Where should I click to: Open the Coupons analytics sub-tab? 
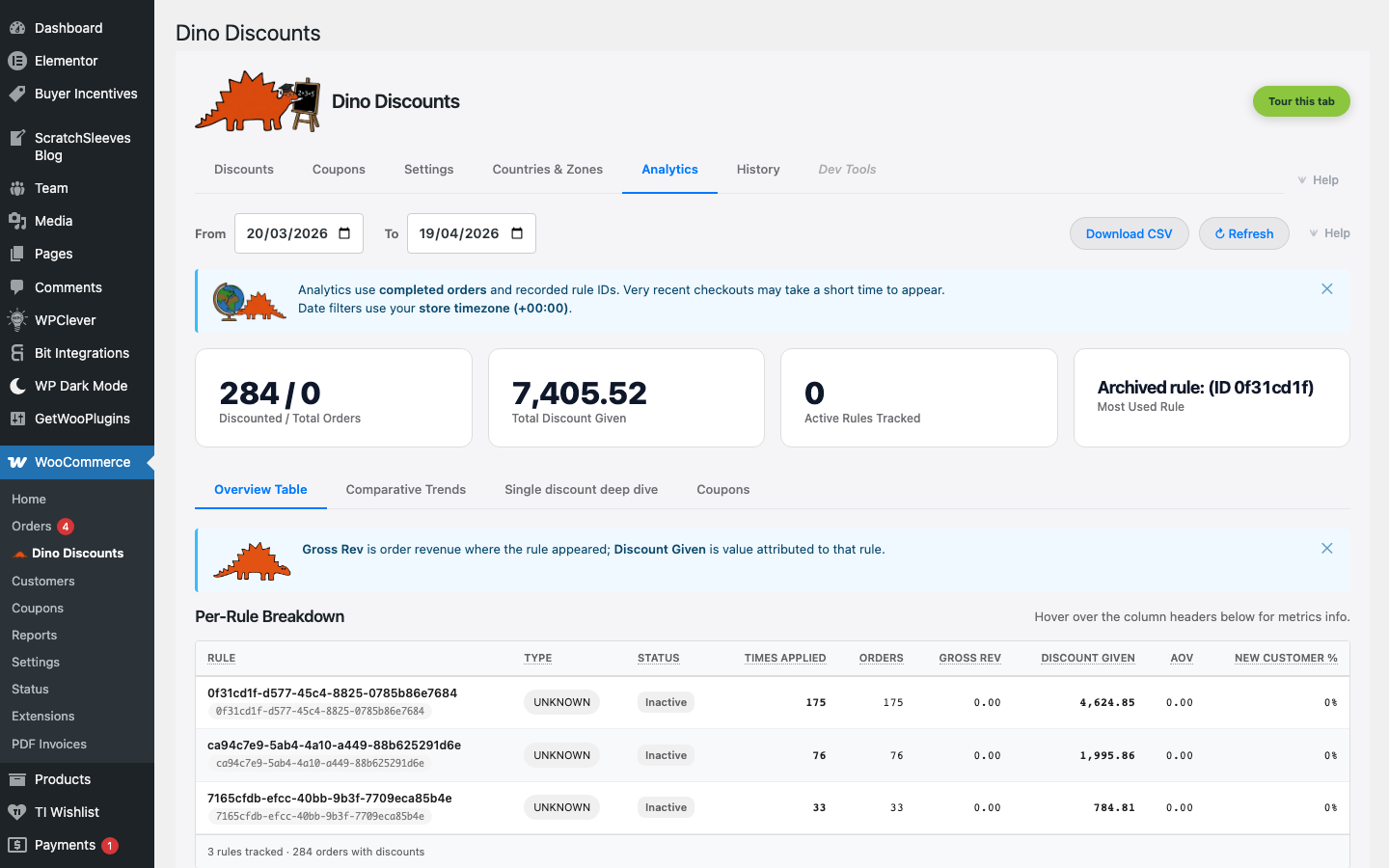point(723,489)
